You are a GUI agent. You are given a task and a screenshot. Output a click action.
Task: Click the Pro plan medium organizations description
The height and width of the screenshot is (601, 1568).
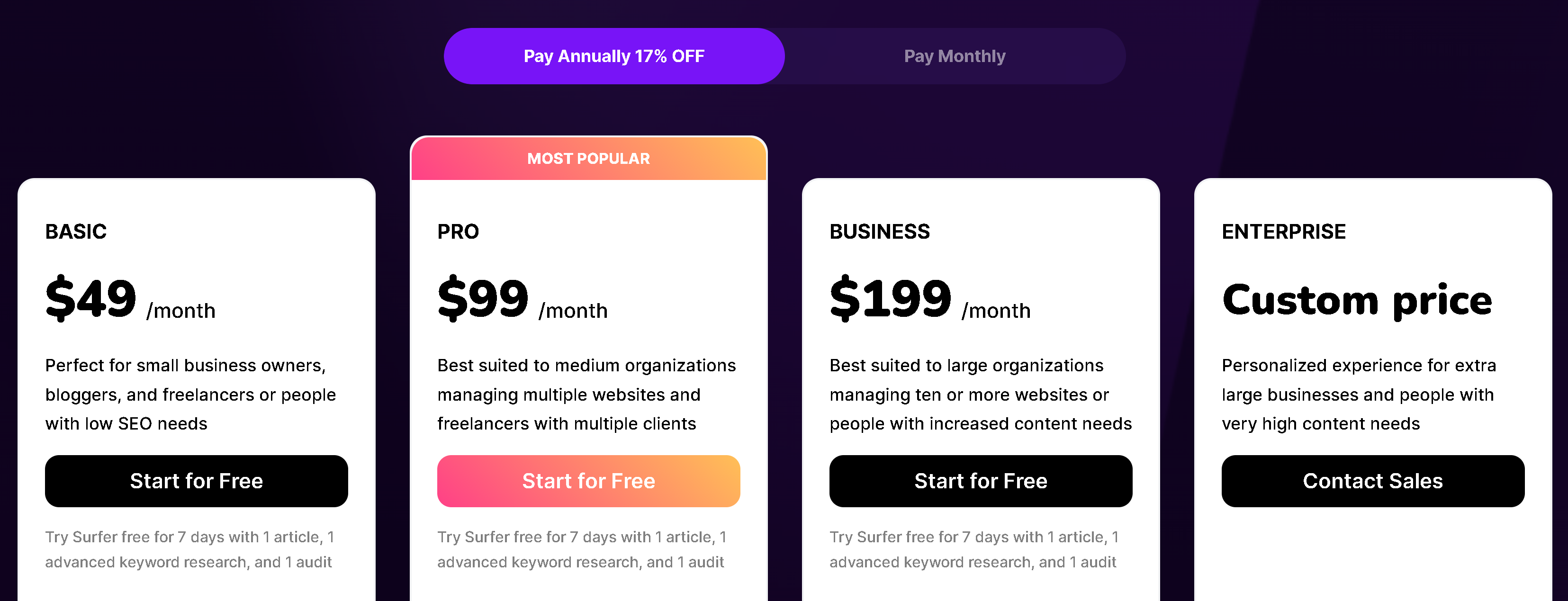[x=587, y=394]
